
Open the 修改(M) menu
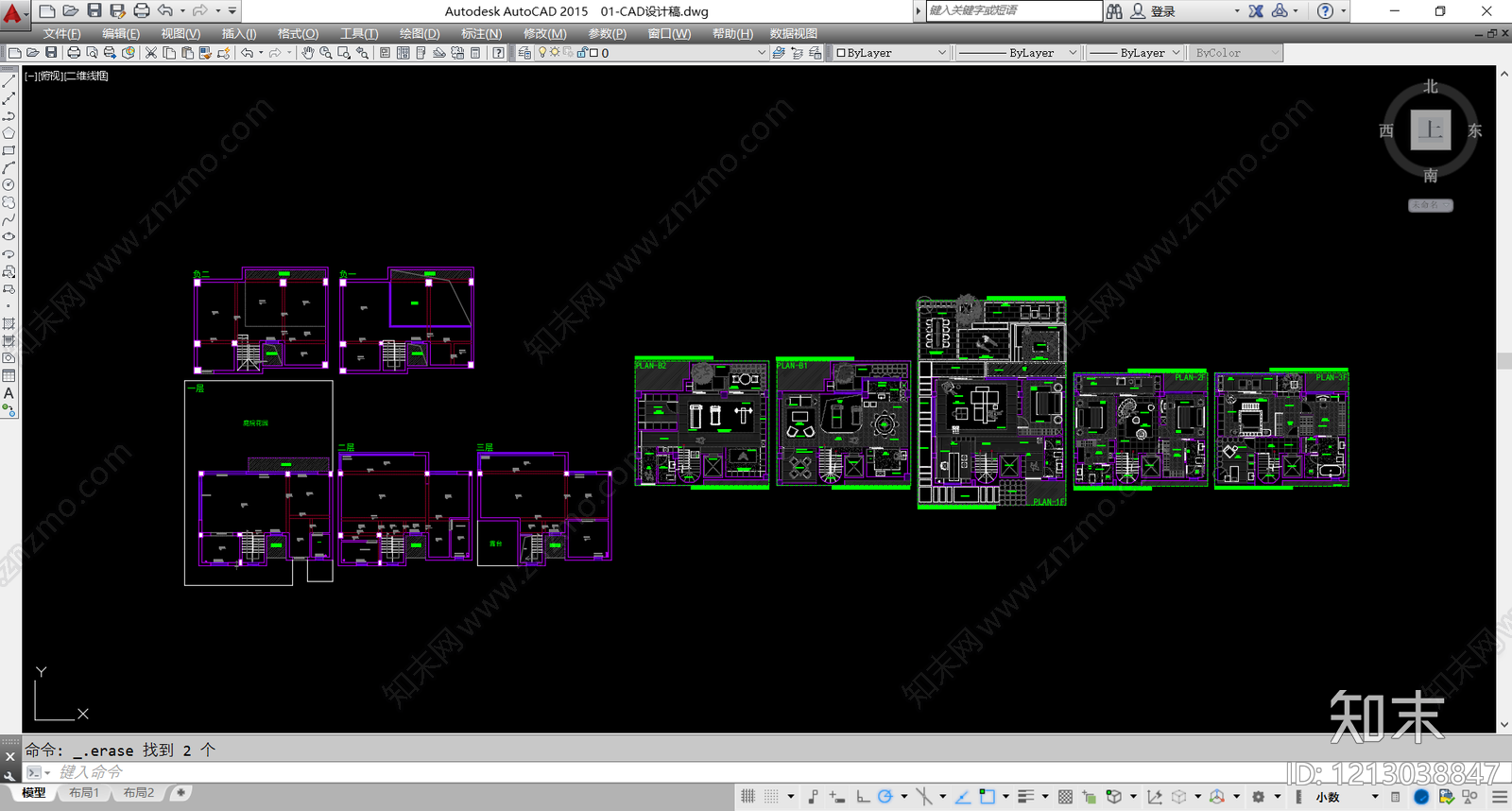pos(545,33)
